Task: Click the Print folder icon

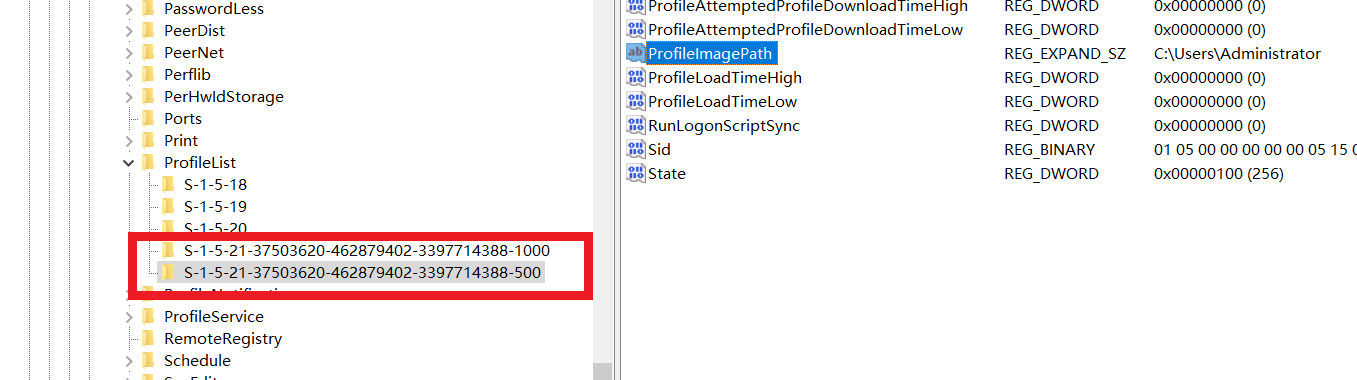Action: coord(149,140)
